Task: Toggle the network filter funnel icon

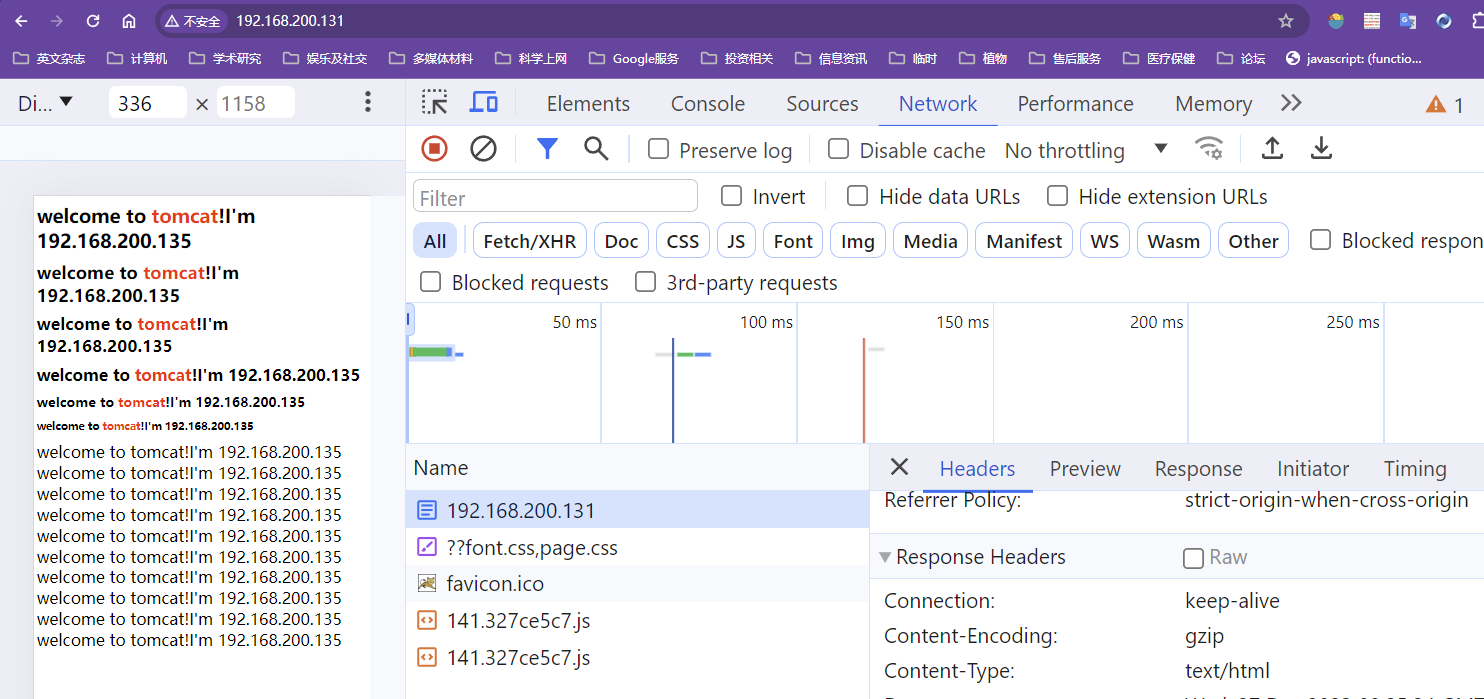Action: pyautogui.click(x=546, y=149)
